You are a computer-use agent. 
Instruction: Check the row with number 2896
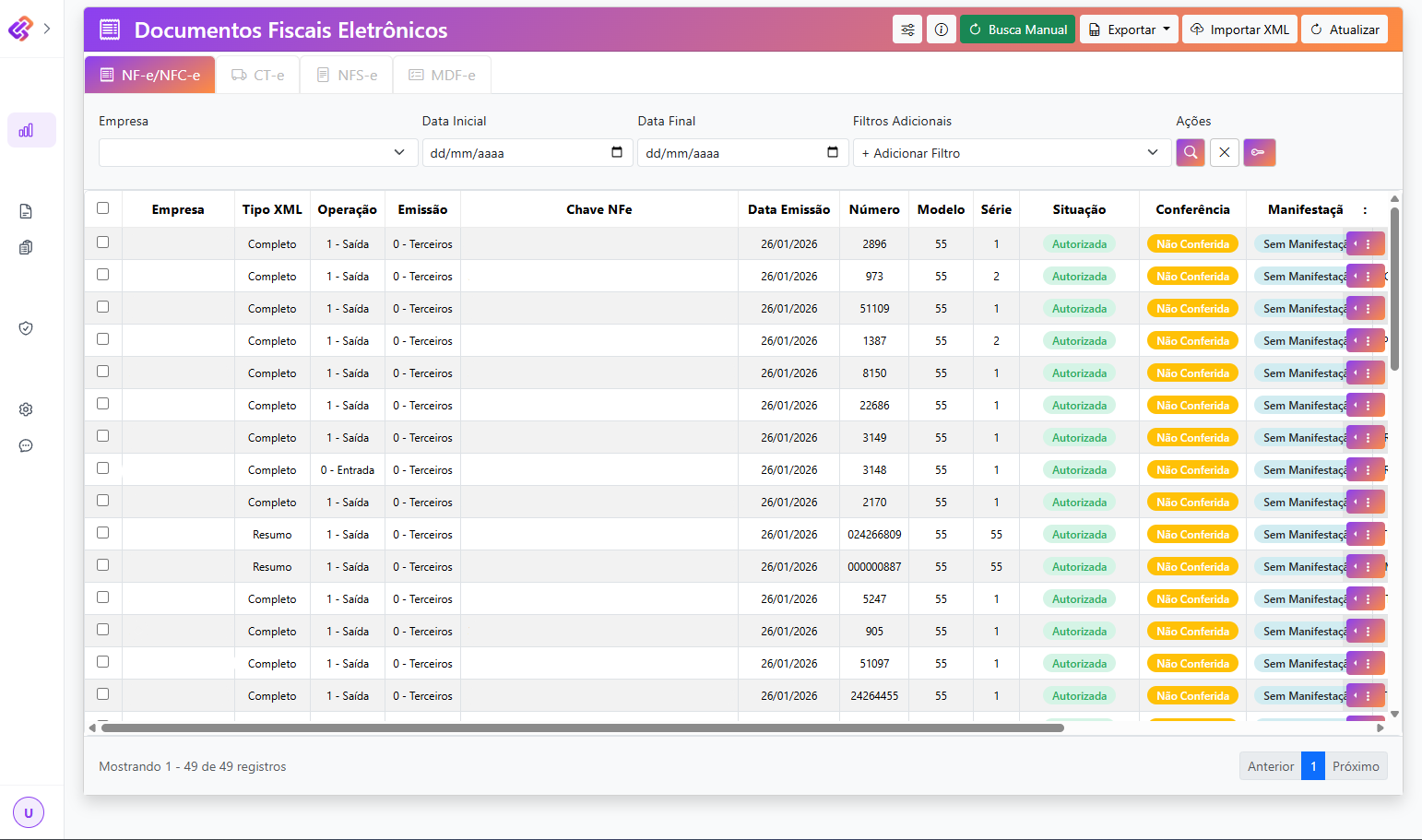[x=102, y=243]
